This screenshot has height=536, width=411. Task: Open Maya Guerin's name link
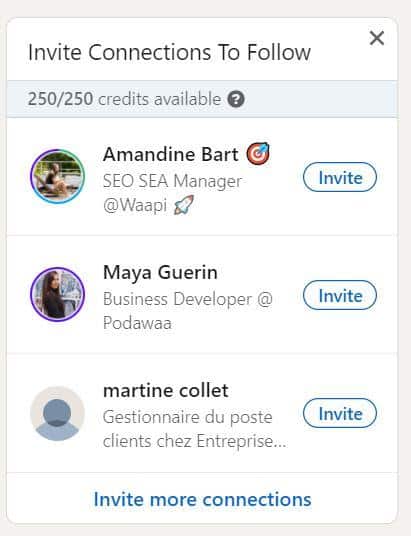point(160,273)
